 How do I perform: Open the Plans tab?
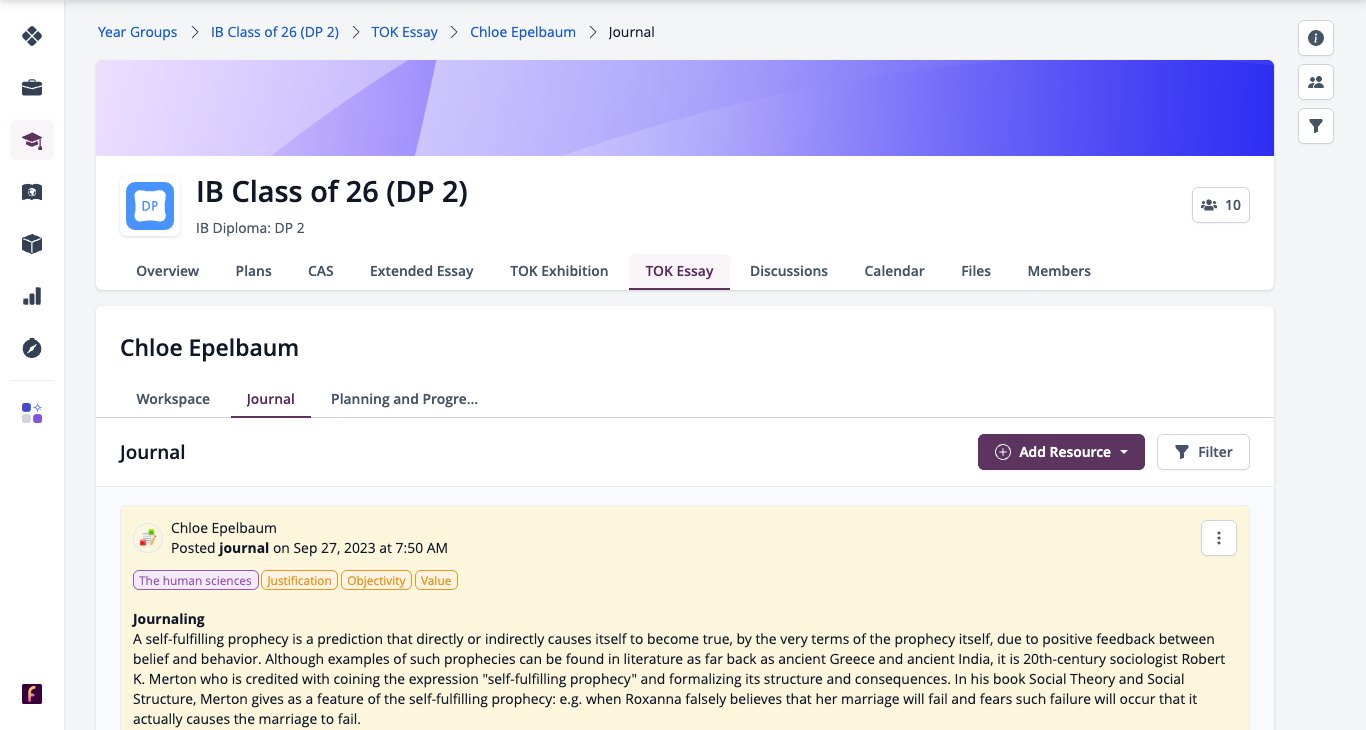pyautogui.click(x=253, y=271)
